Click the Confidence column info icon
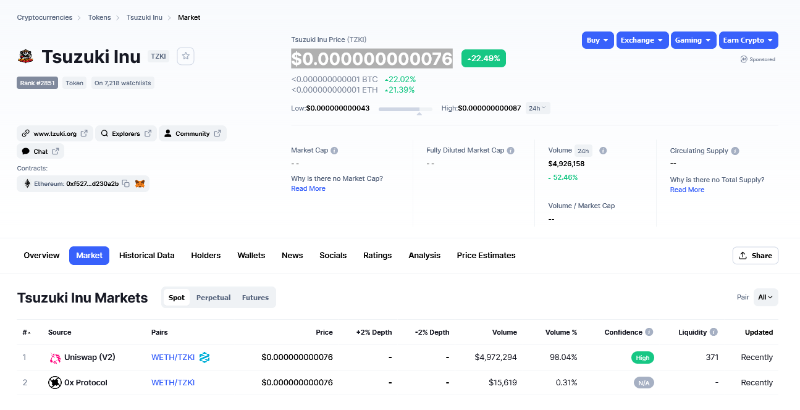This screenshot has width=800, height=410. pos(649,331)
